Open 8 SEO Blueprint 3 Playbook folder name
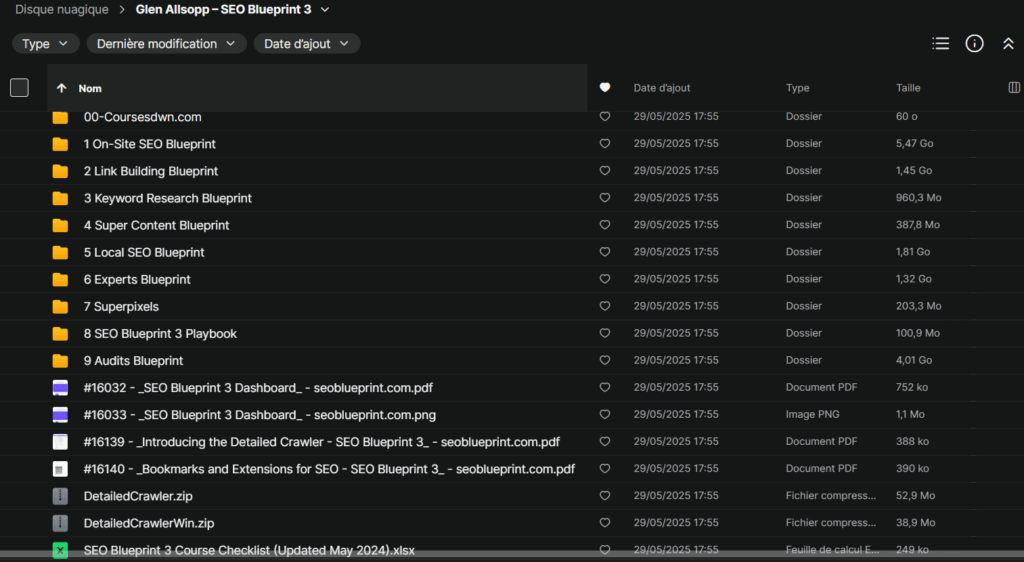The height and width of the screenshot is (562, 1024). (160, 334)
